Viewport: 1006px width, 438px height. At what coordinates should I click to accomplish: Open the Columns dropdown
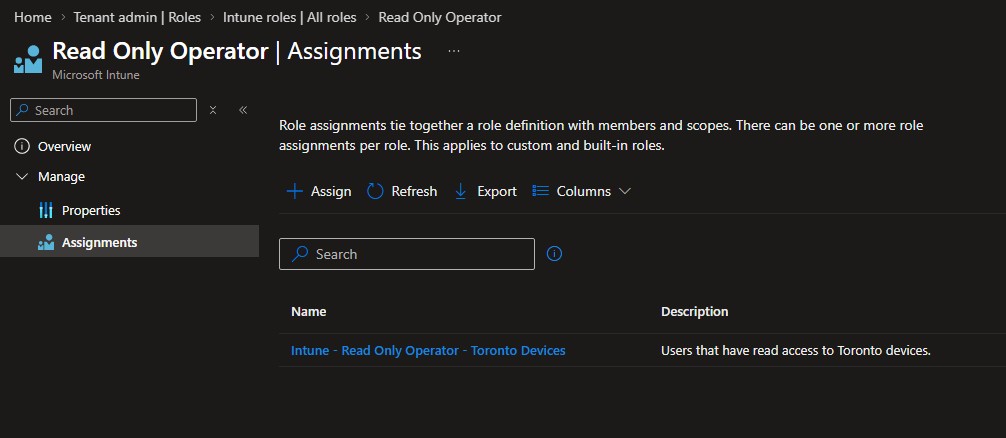click(581, 191)
